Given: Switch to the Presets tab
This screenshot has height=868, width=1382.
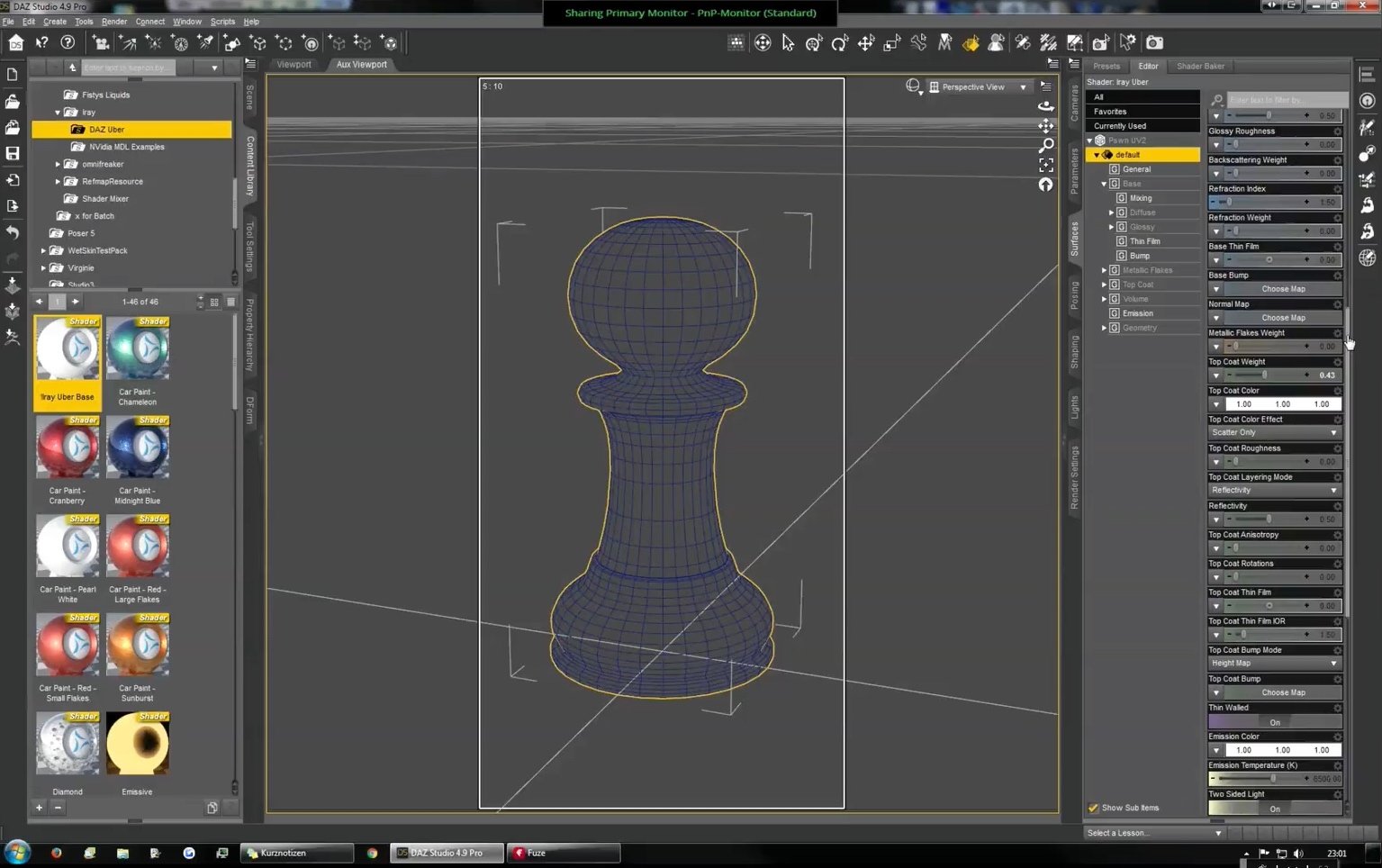Looking at the screenshot, I should pos(1107,66).
